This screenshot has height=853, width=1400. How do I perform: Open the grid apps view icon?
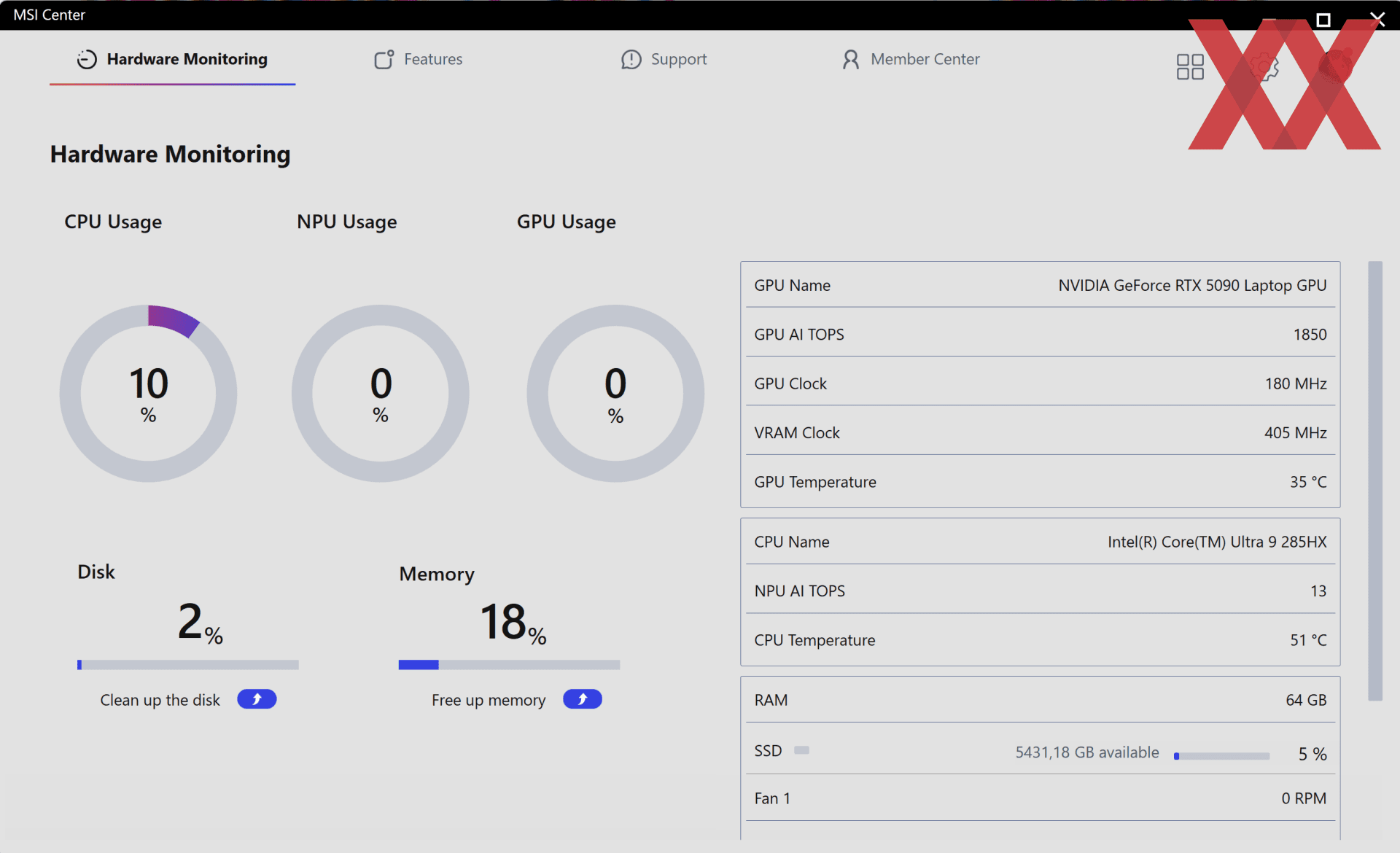point(1190,67)
